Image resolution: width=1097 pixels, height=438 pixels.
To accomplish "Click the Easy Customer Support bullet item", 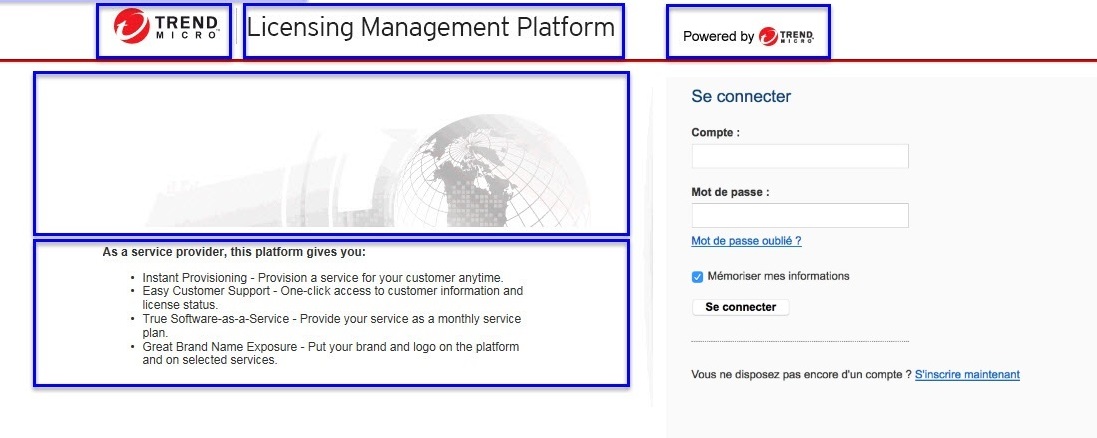I will [332, 297].
